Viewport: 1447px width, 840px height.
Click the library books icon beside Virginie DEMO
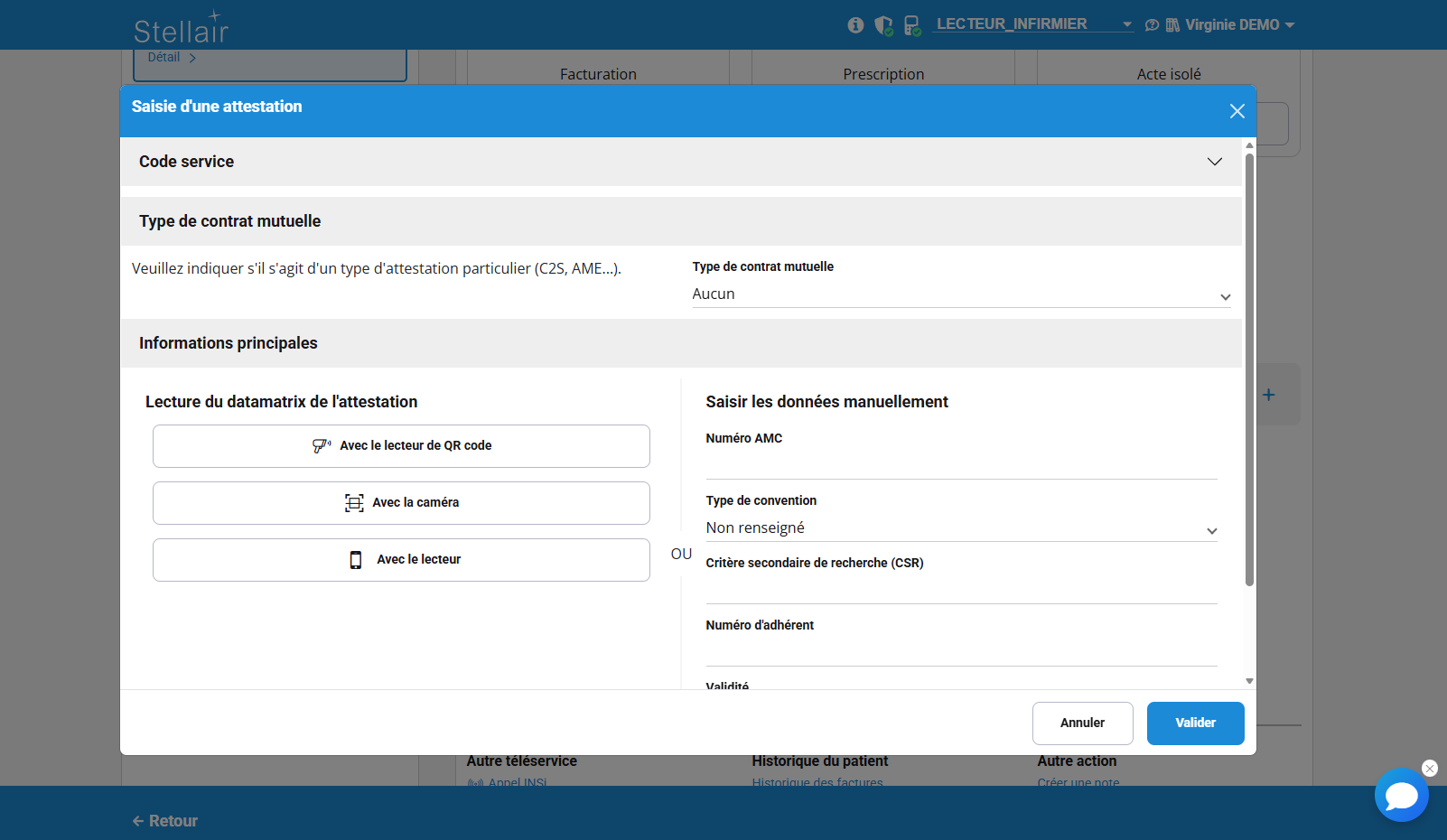tap(1172, 25)
